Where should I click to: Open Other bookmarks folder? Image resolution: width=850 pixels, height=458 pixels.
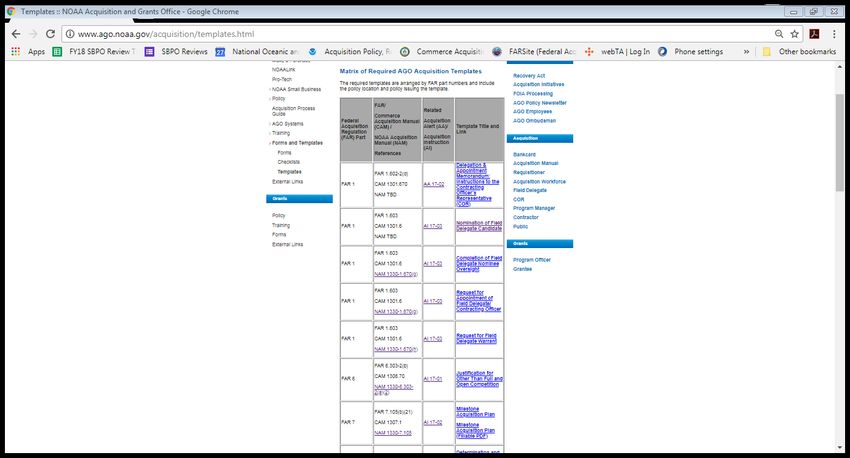coord(800,51)
